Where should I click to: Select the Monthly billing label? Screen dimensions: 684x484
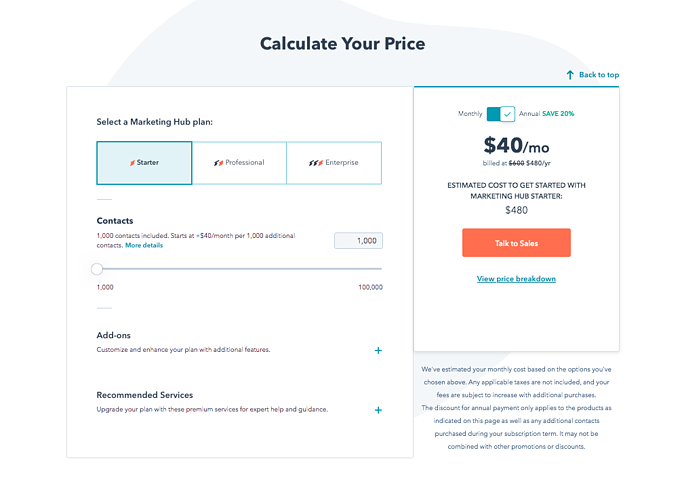coord(470,114)
